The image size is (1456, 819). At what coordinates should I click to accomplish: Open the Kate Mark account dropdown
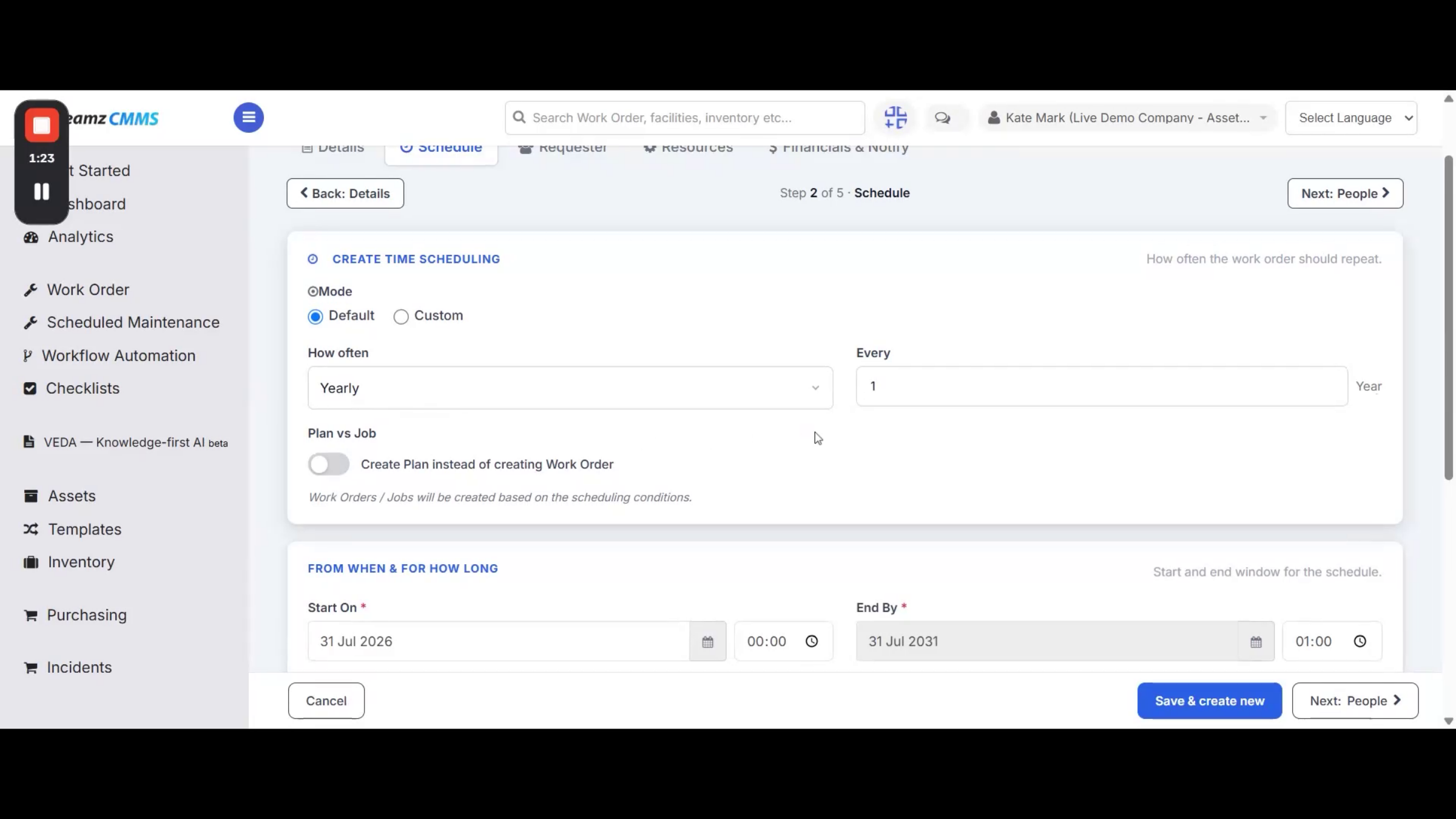click(x=1128, y=118)
